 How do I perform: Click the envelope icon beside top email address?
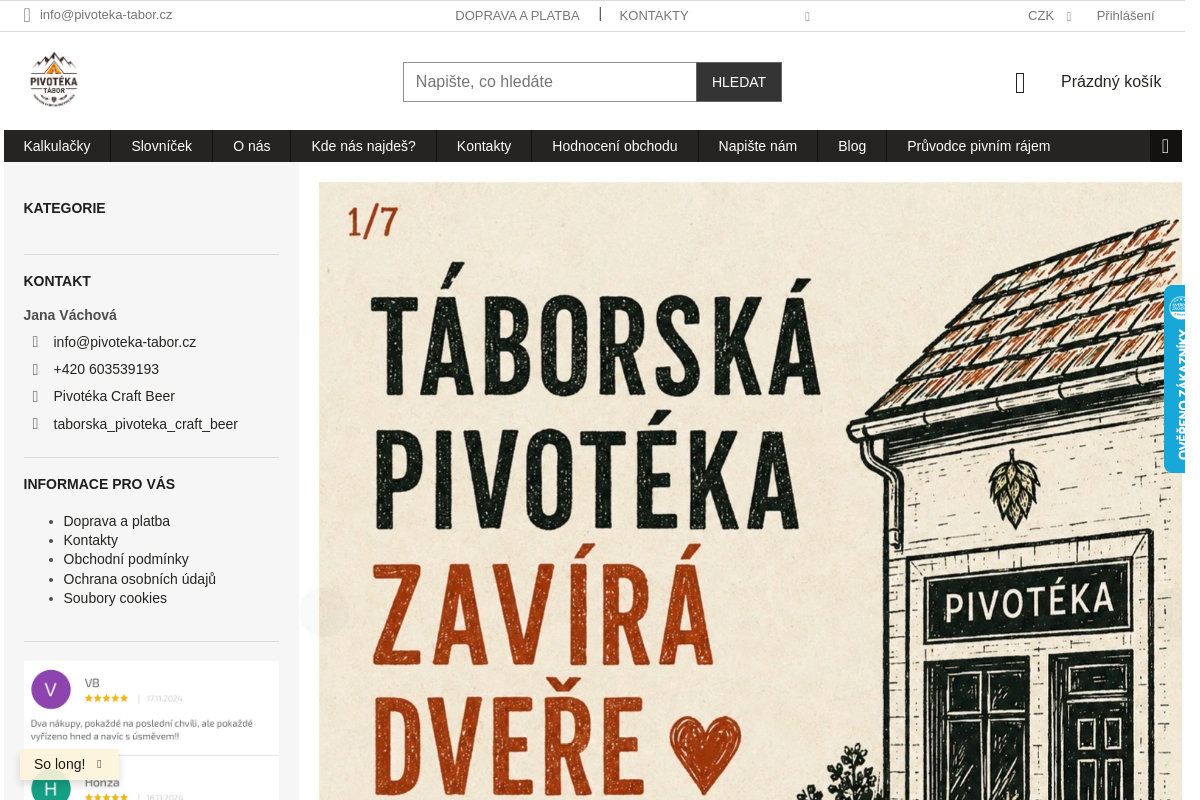coord(27,15)
